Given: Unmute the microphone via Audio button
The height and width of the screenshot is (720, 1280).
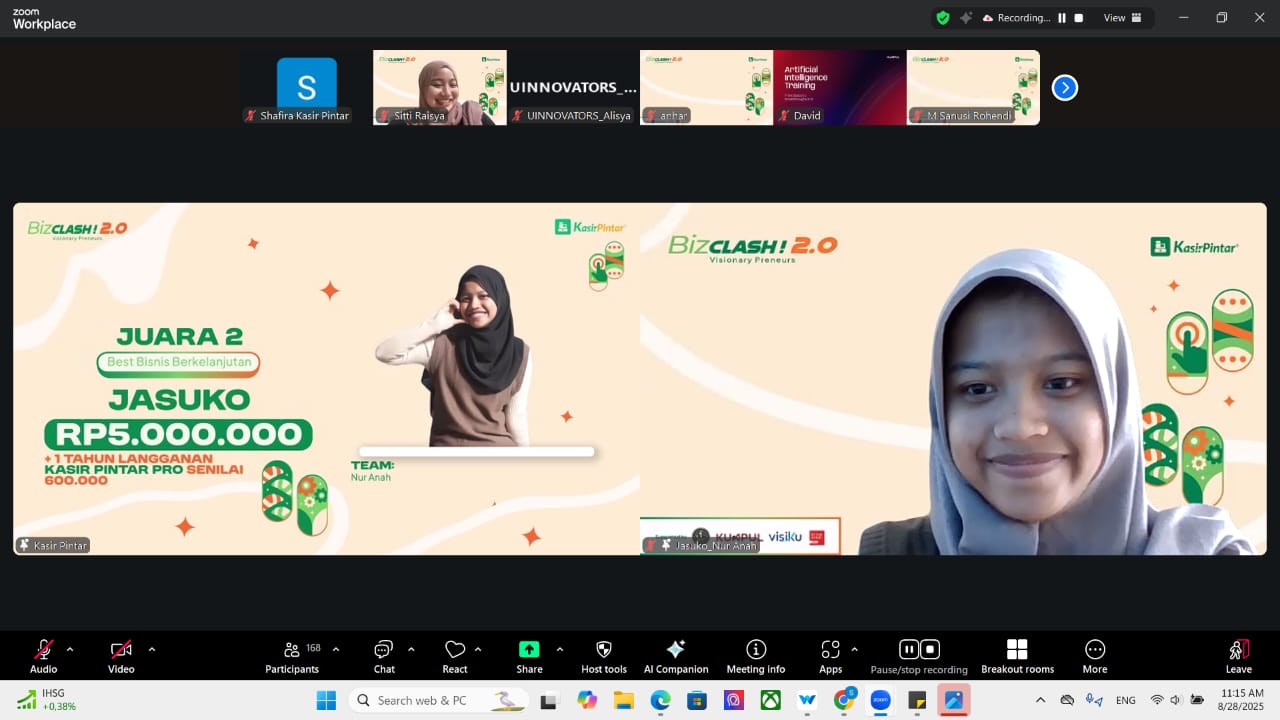Looking at the screenshot, I should 43,656.
